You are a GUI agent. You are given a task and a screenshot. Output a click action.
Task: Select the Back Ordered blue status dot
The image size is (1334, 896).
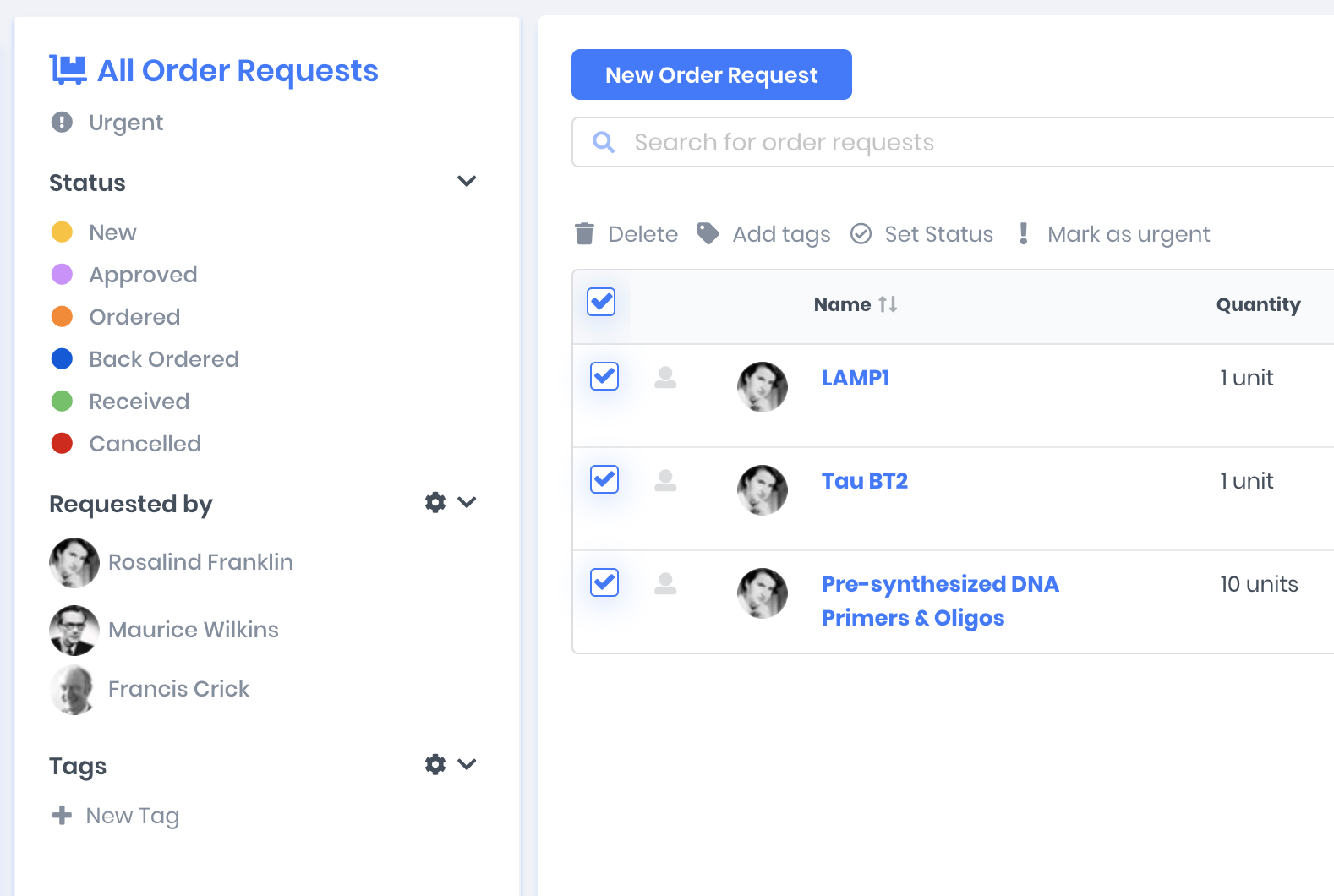pos(62,359)
